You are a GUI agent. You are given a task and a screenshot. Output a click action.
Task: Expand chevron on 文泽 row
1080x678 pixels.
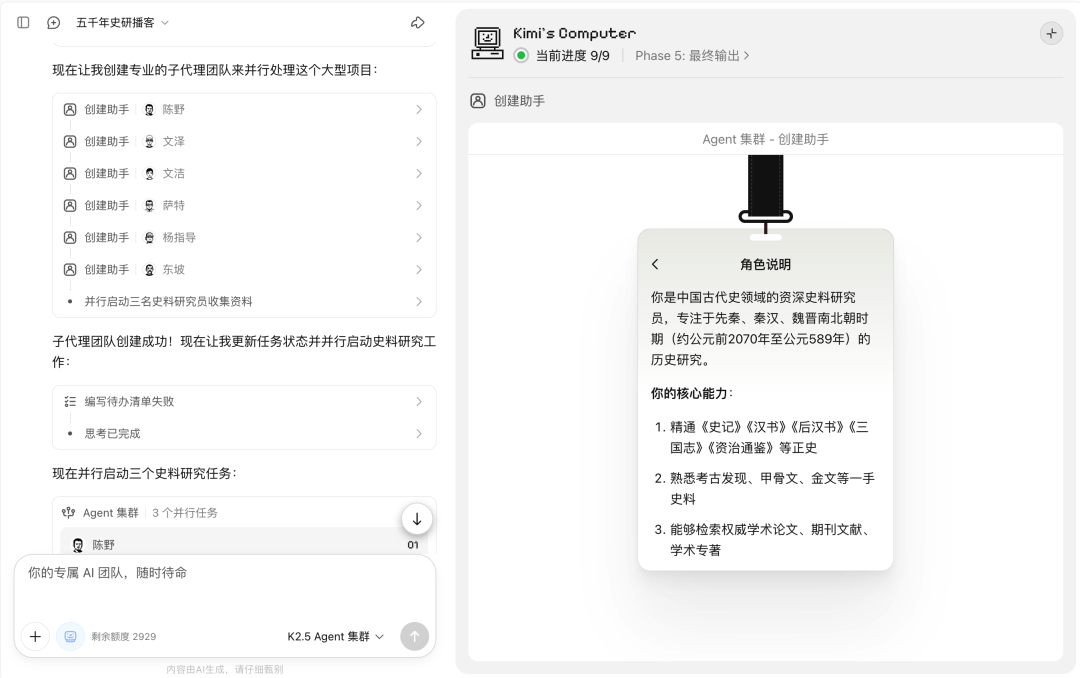point(419,141)
